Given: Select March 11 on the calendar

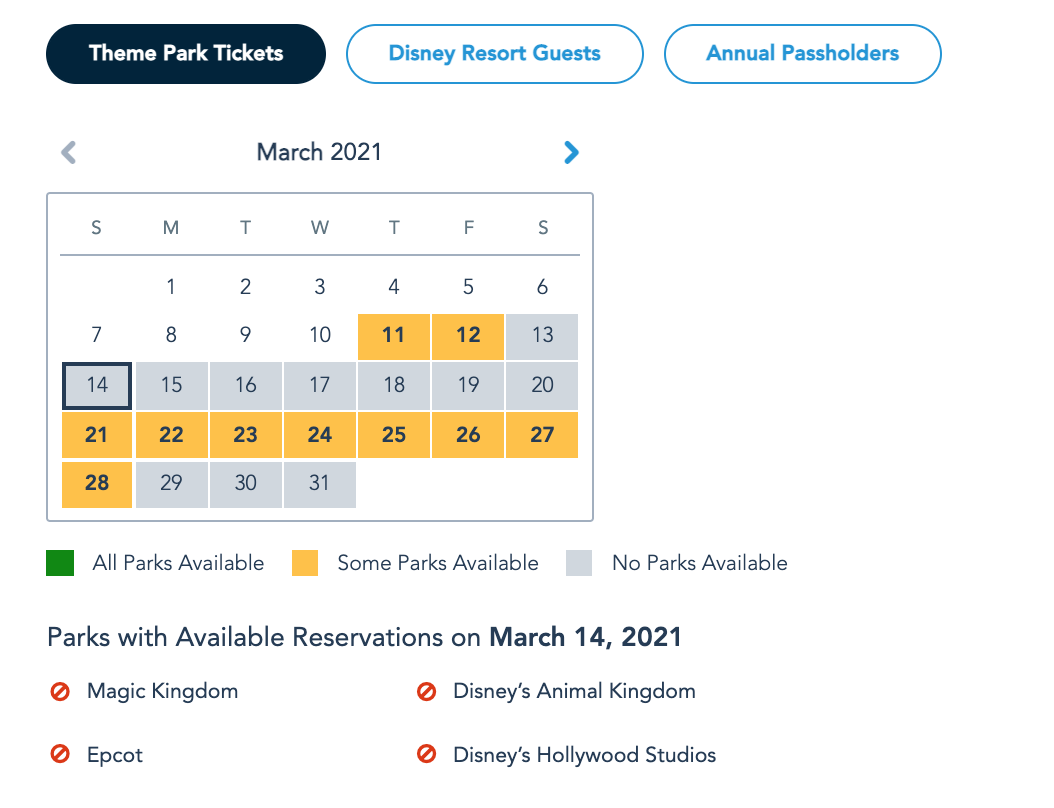Looking at the screenshot, I should coord(394,335).
